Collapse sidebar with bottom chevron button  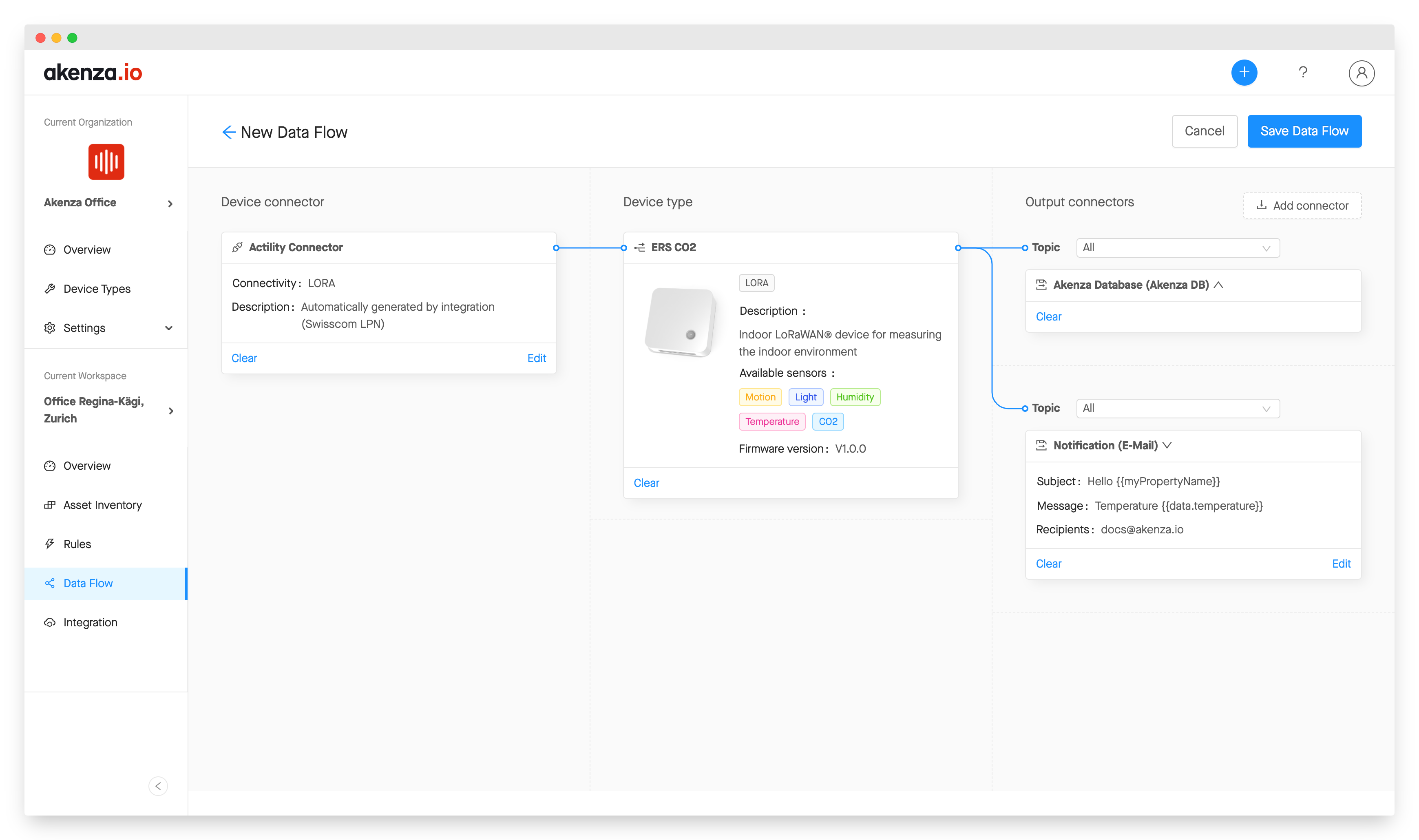158,786
